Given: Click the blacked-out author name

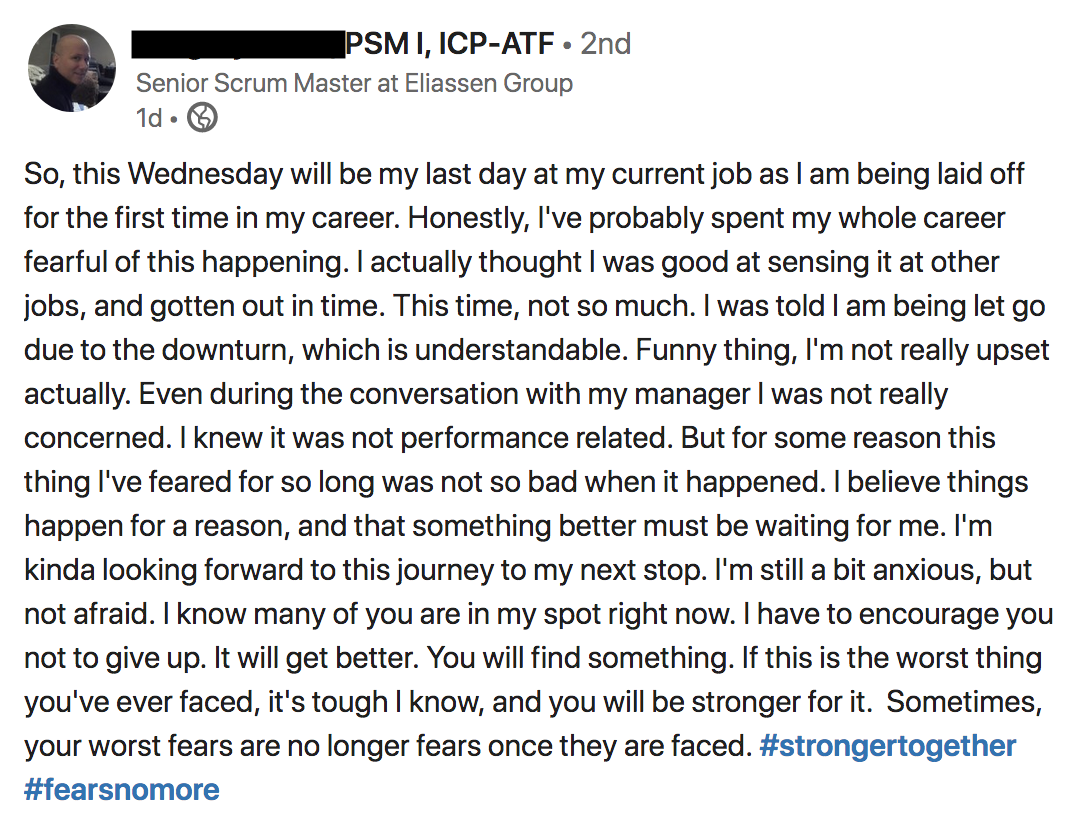Looking at the screenshot, I should [x=237, y=44].
